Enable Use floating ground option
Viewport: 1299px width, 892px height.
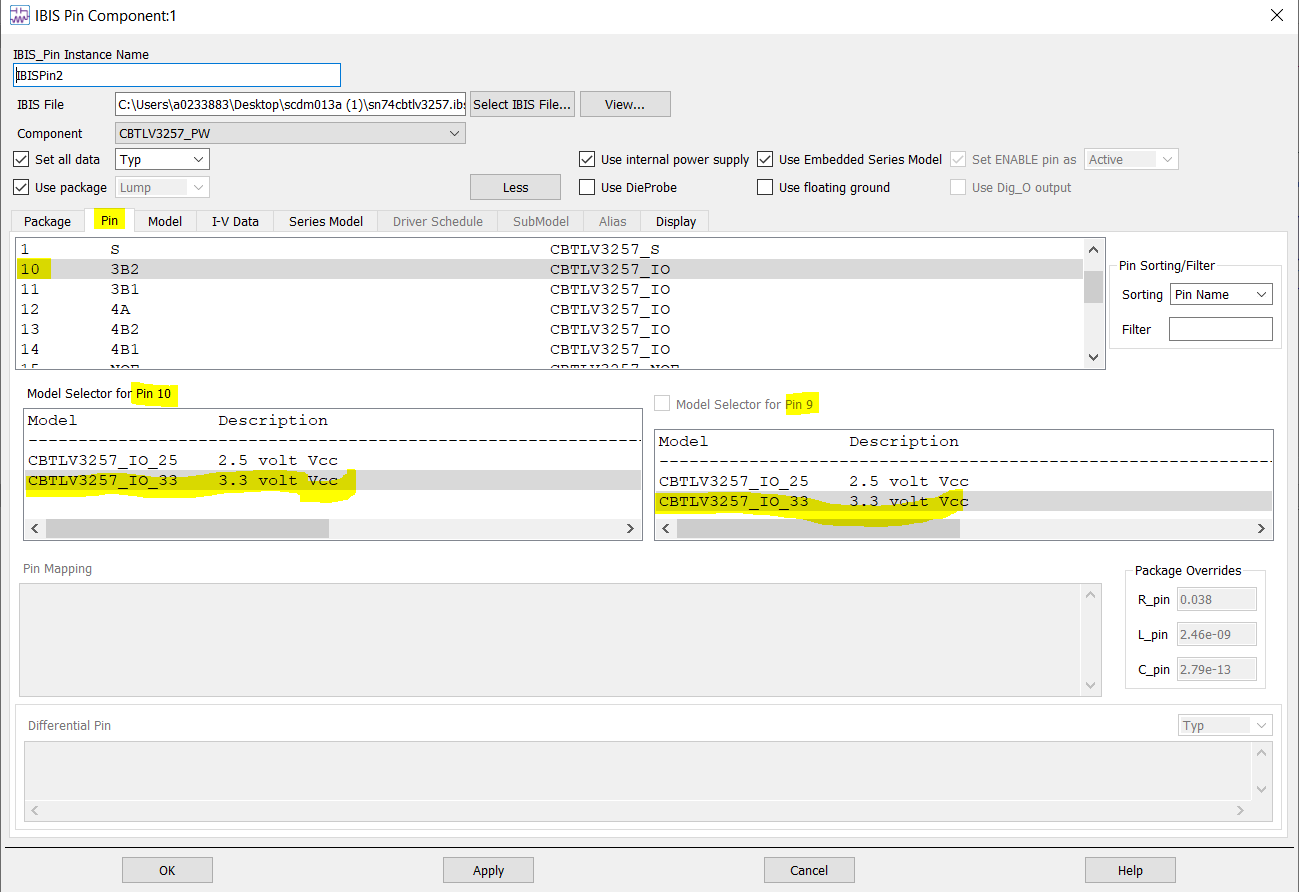point(765,187)
